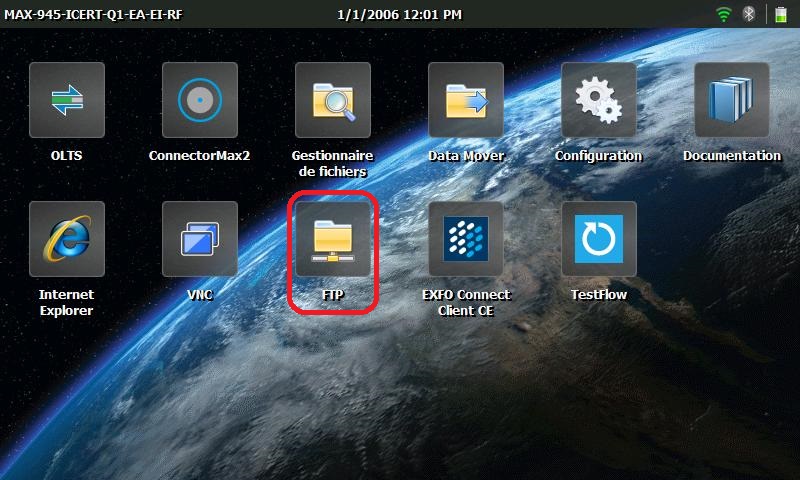Click the device name MAX-945-ICERT-Q1-EA-EI-RF
800x480 pixels.
pyautogui.click(x=93, y=14)
